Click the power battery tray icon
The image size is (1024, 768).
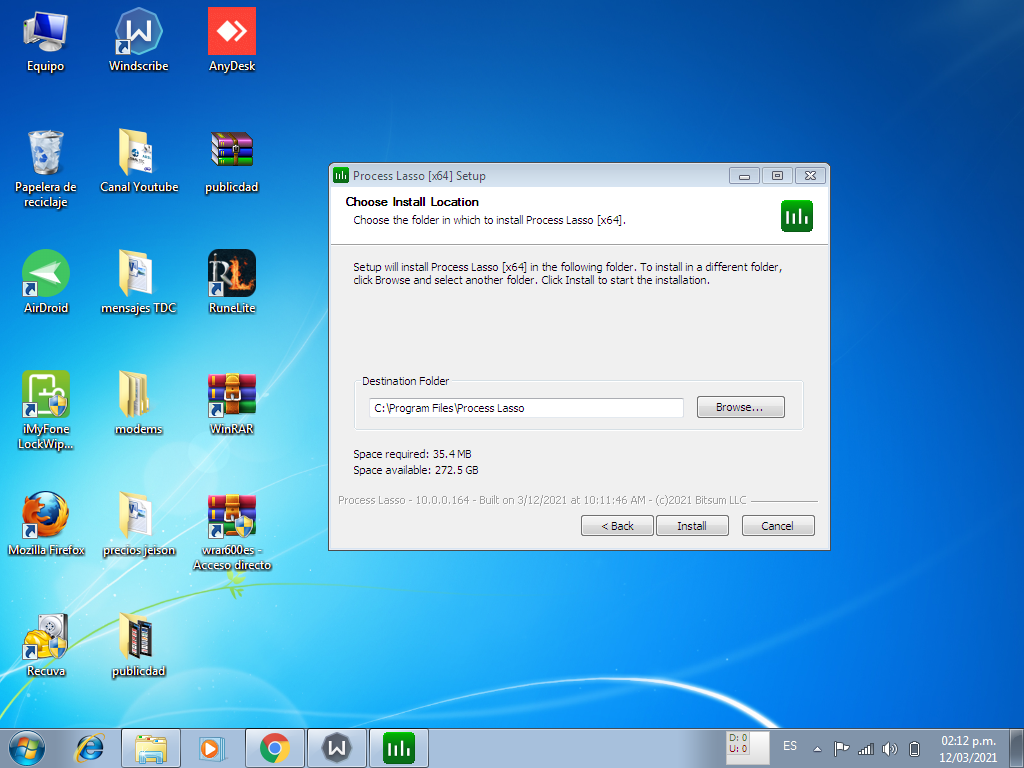[914, 748]
